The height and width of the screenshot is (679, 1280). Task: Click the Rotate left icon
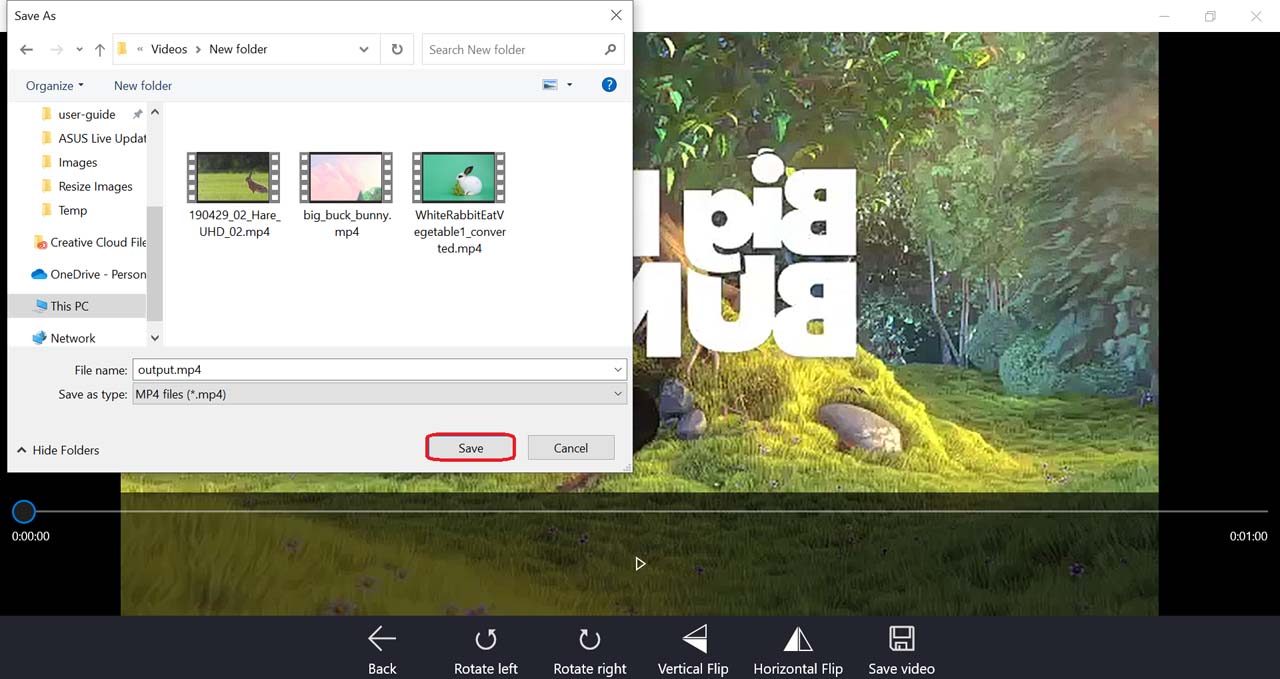click(x=486, y=639)
